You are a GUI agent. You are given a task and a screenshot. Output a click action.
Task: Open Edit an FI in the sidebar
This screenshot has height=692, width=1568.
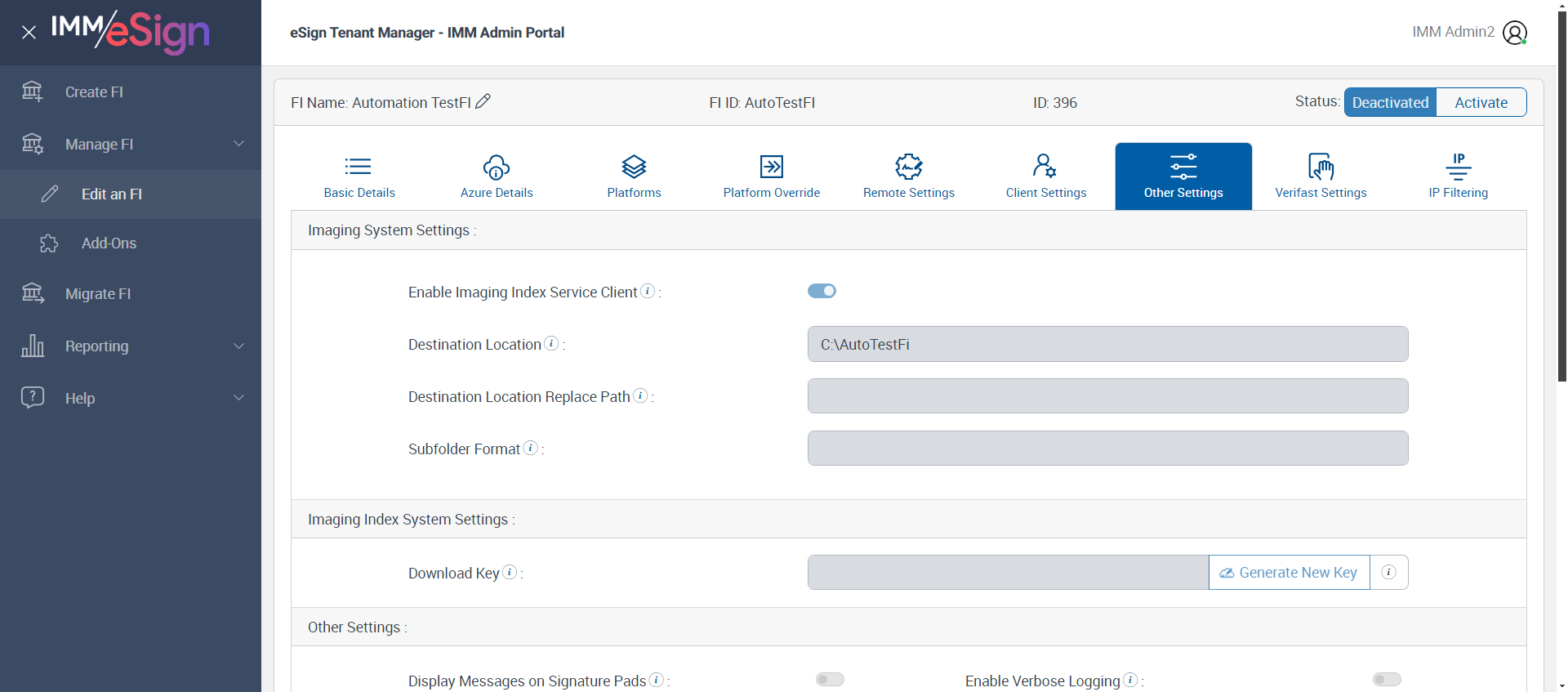131,194
